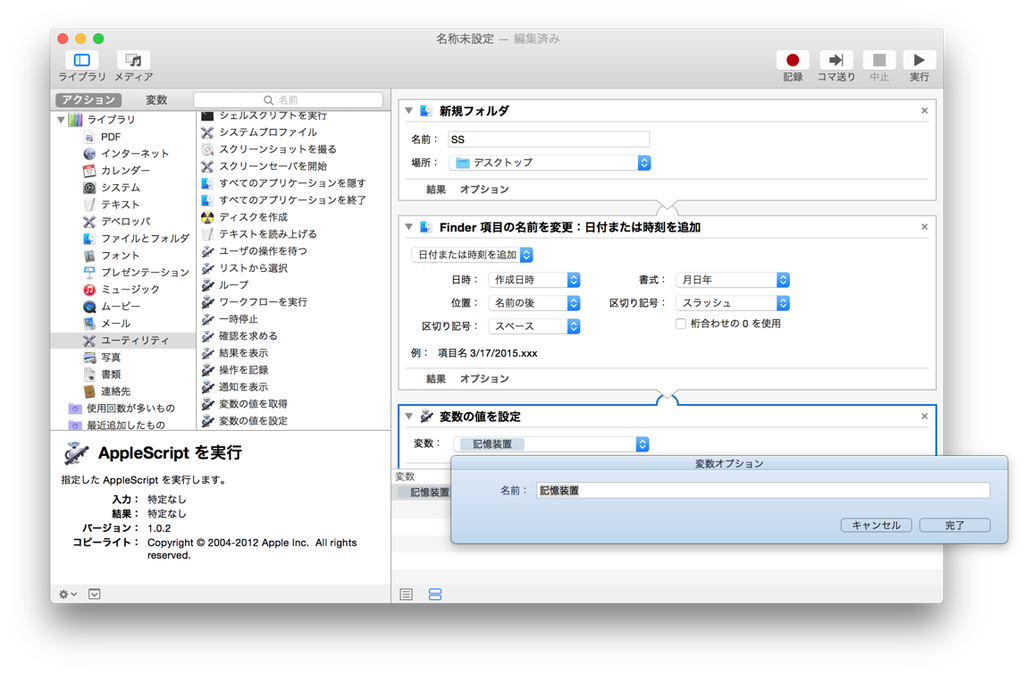Click the 変数オプション 名前 text field

[x=763, y=490]
